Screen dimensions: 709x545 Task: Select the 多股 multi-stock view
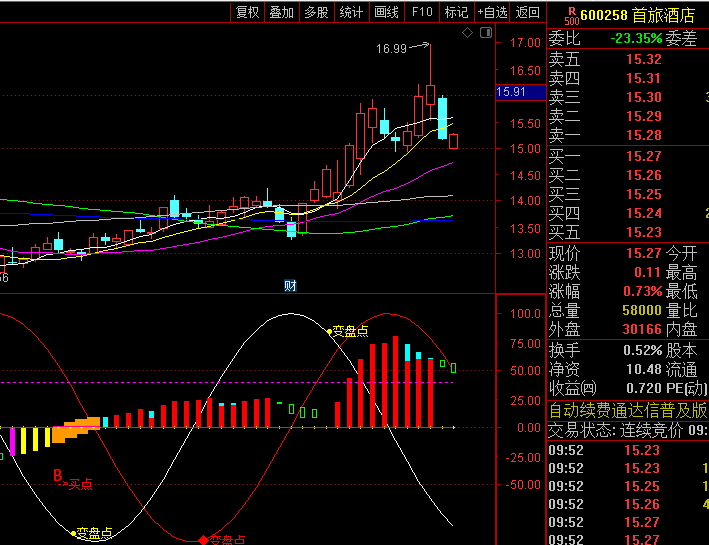[x=317, y=12]
